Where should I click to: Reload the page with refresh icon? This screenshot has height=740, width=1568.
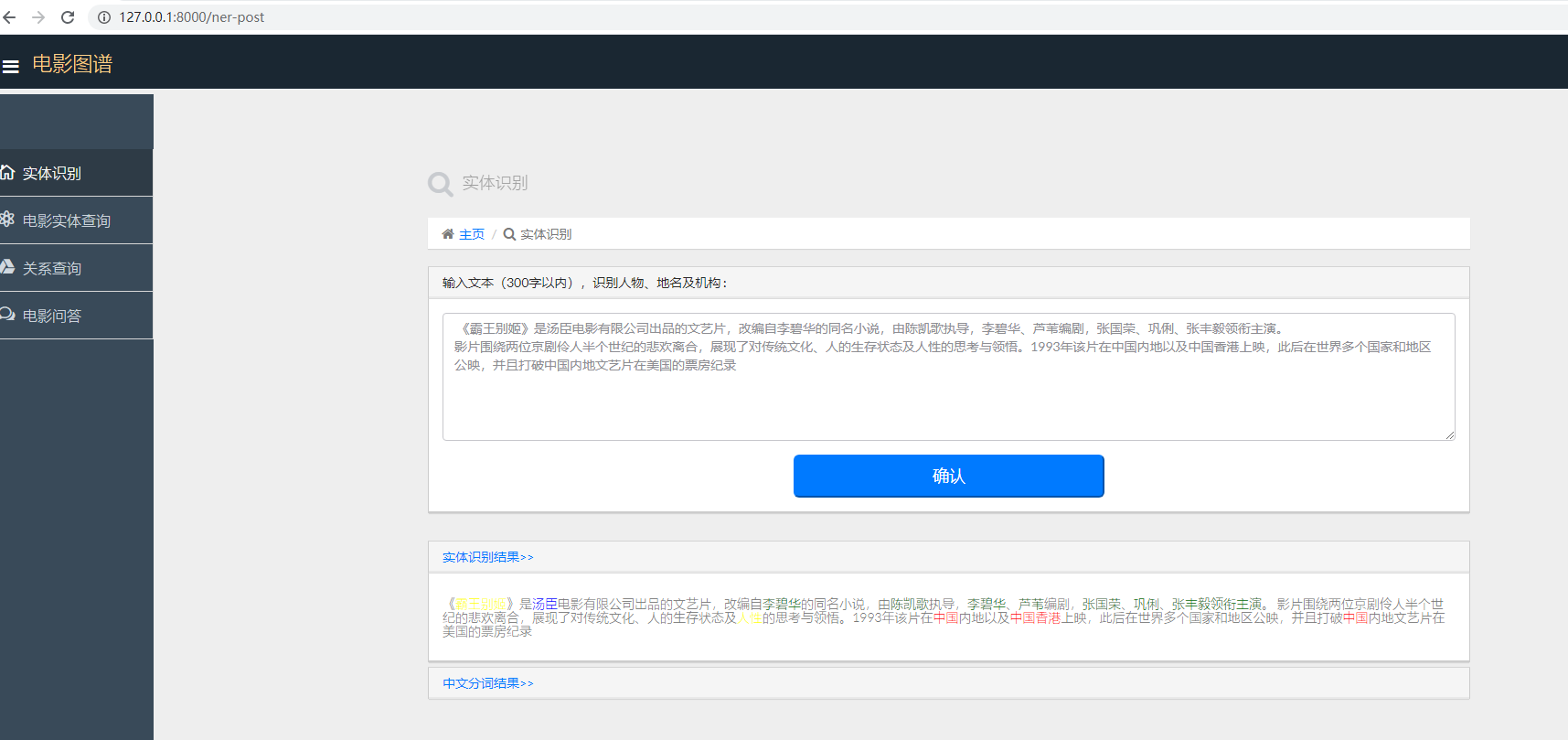[x=68, y=17]
